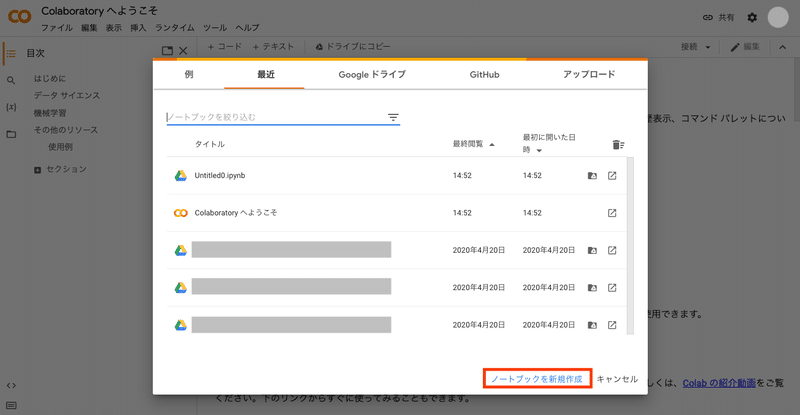The width and height of the screenshot is (800, 415).
Task: Open the command palette icon at bottom
Action: click(11, 406)
